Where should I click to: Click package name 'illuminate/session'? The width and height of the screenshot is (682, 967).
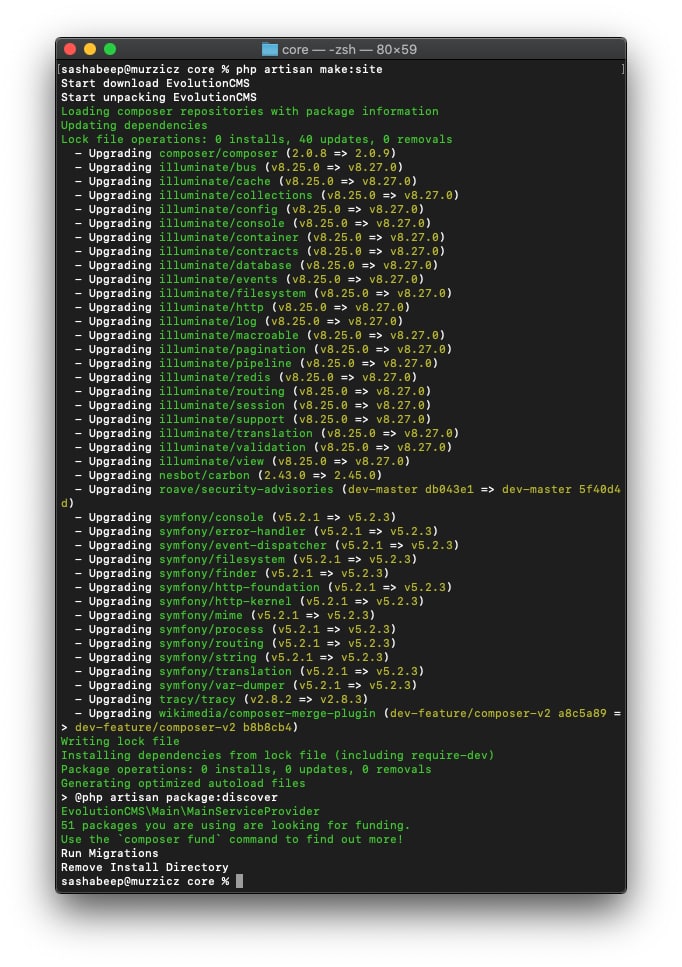click(x=222, y=405)
